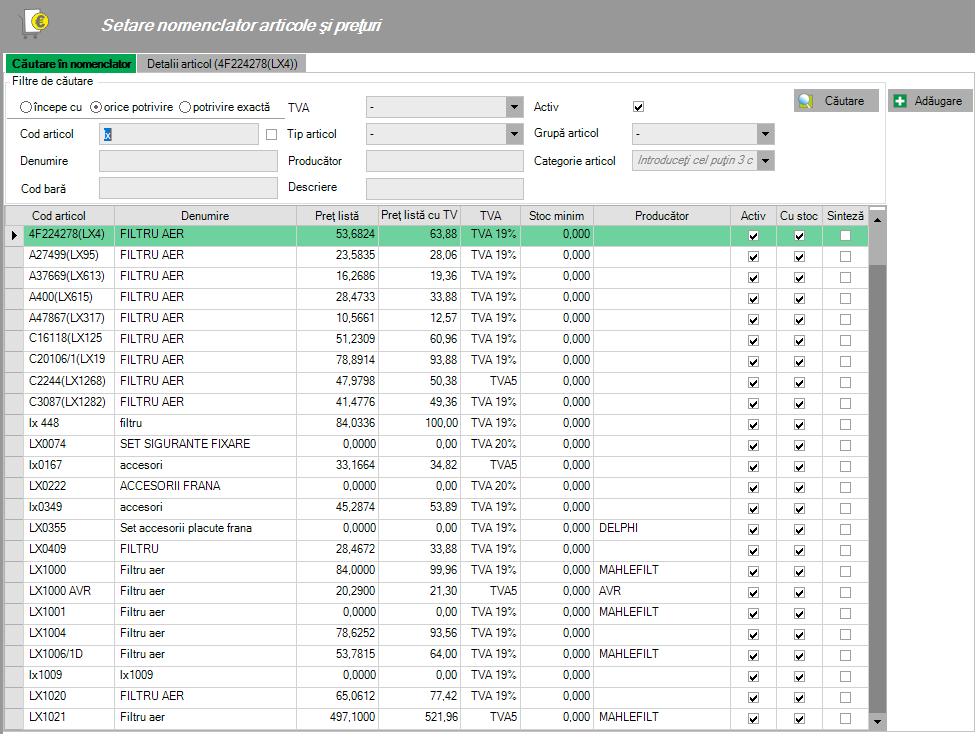Expand the Categorie articol combo box
This screenshot has width=975, height=734.
(x=765, y=160)
